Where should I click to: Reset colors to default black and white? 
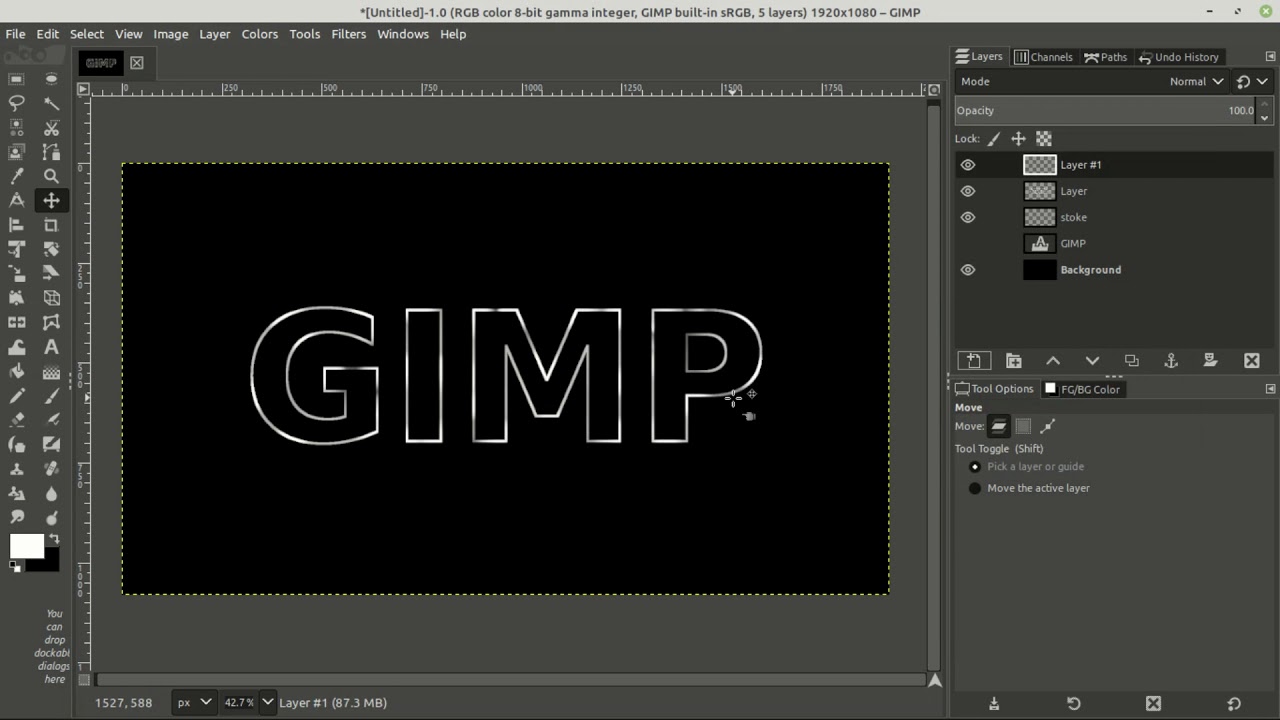point(15,566)
